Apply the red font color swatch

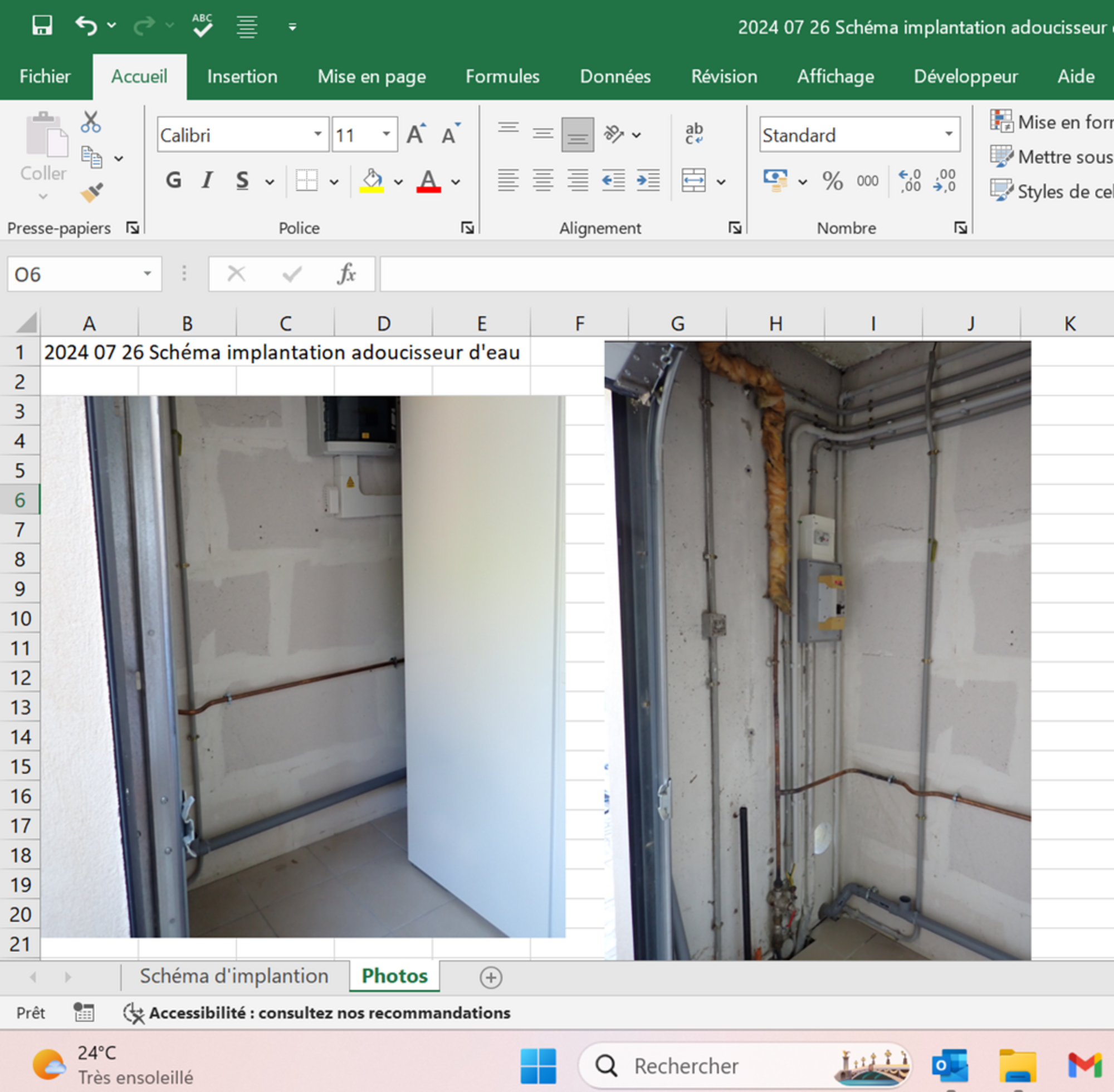(428, 181)
